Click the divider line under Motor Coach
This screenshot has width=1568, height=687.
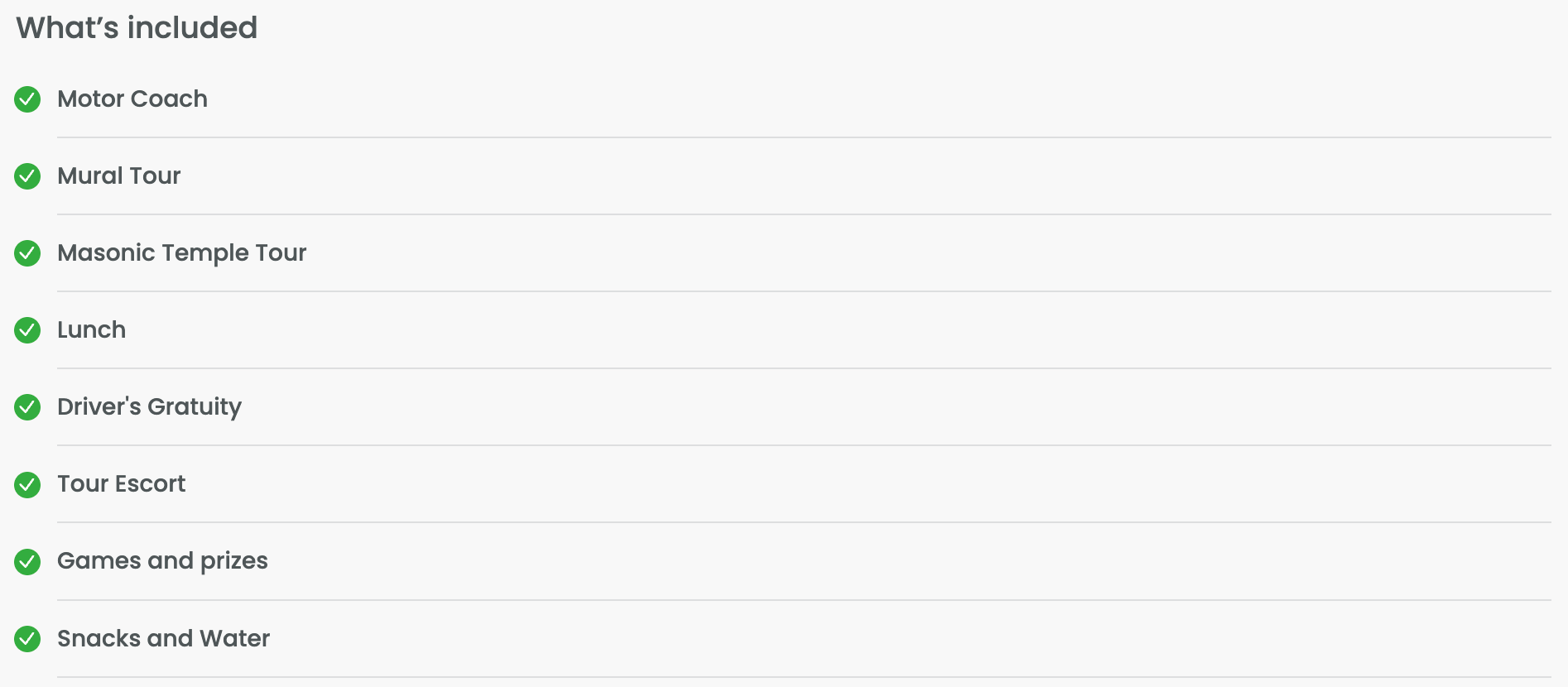point(803,137)
